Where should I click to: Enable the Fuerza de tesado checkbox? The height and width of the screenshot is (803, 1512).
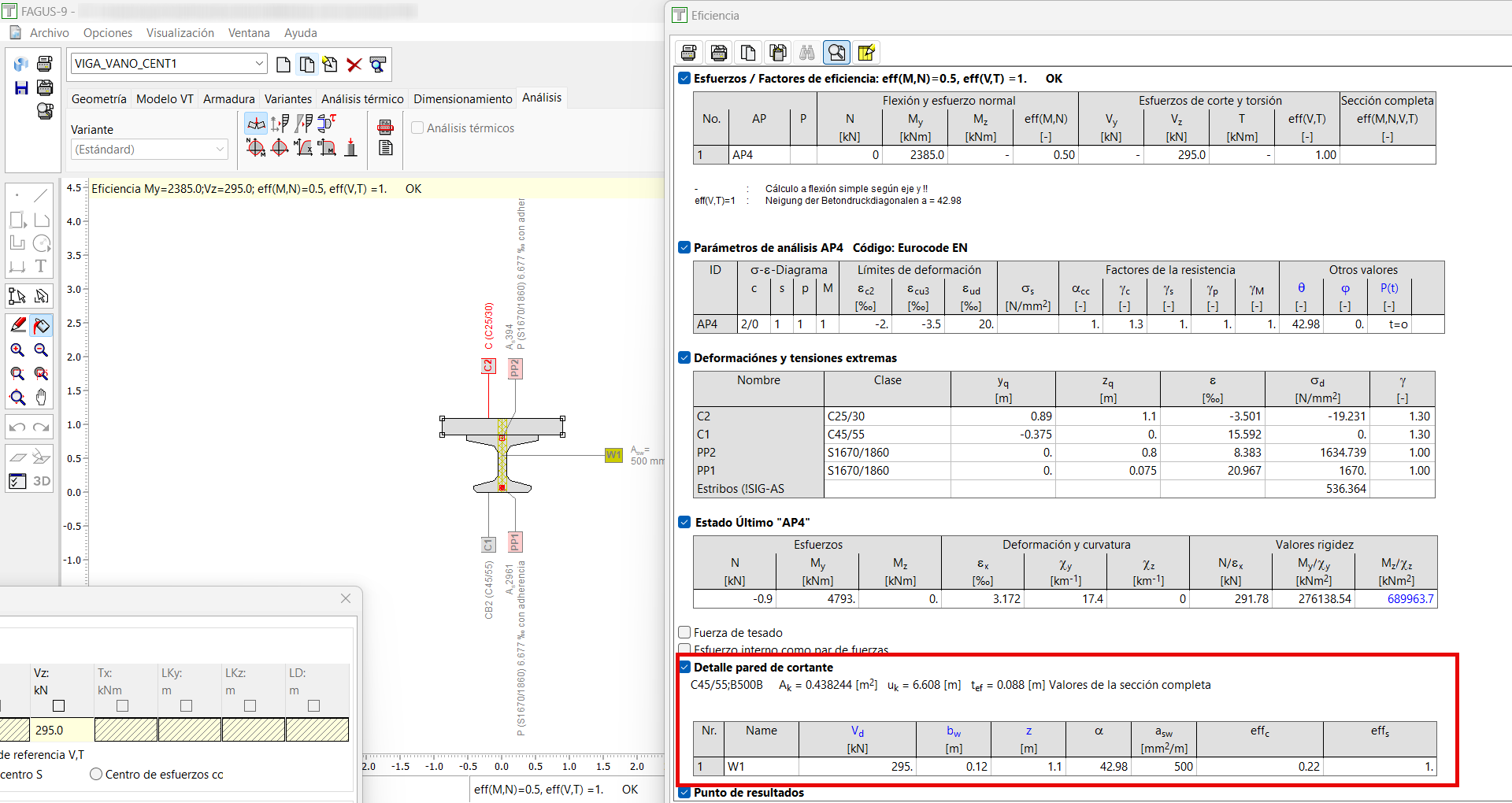[x=684, y=632]
